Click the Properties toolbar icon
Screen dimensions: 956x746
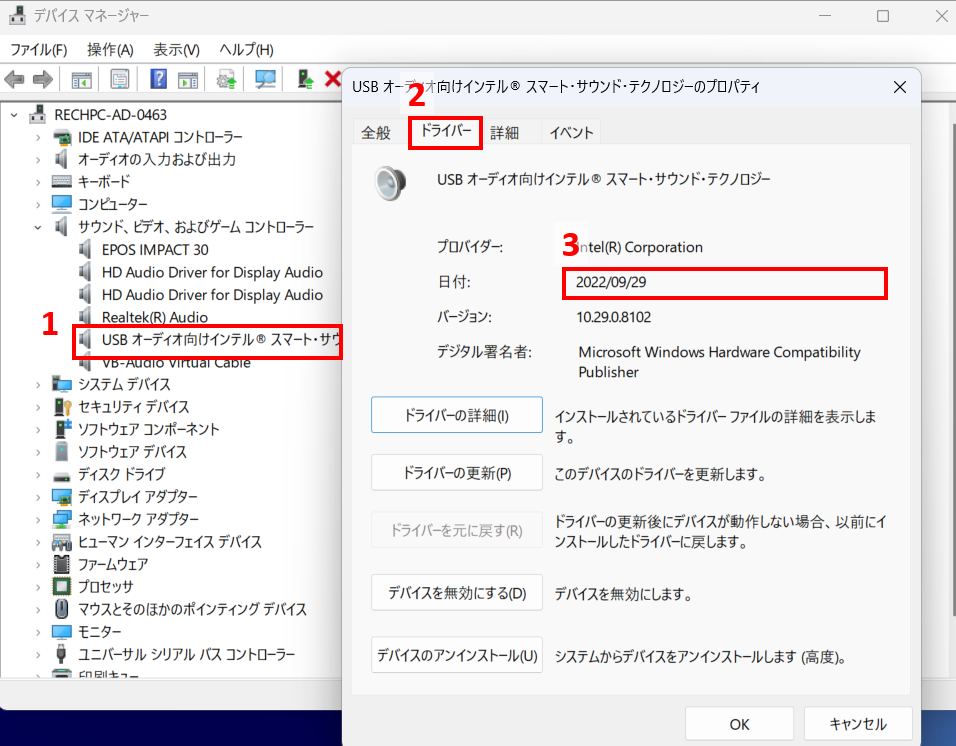120,79
